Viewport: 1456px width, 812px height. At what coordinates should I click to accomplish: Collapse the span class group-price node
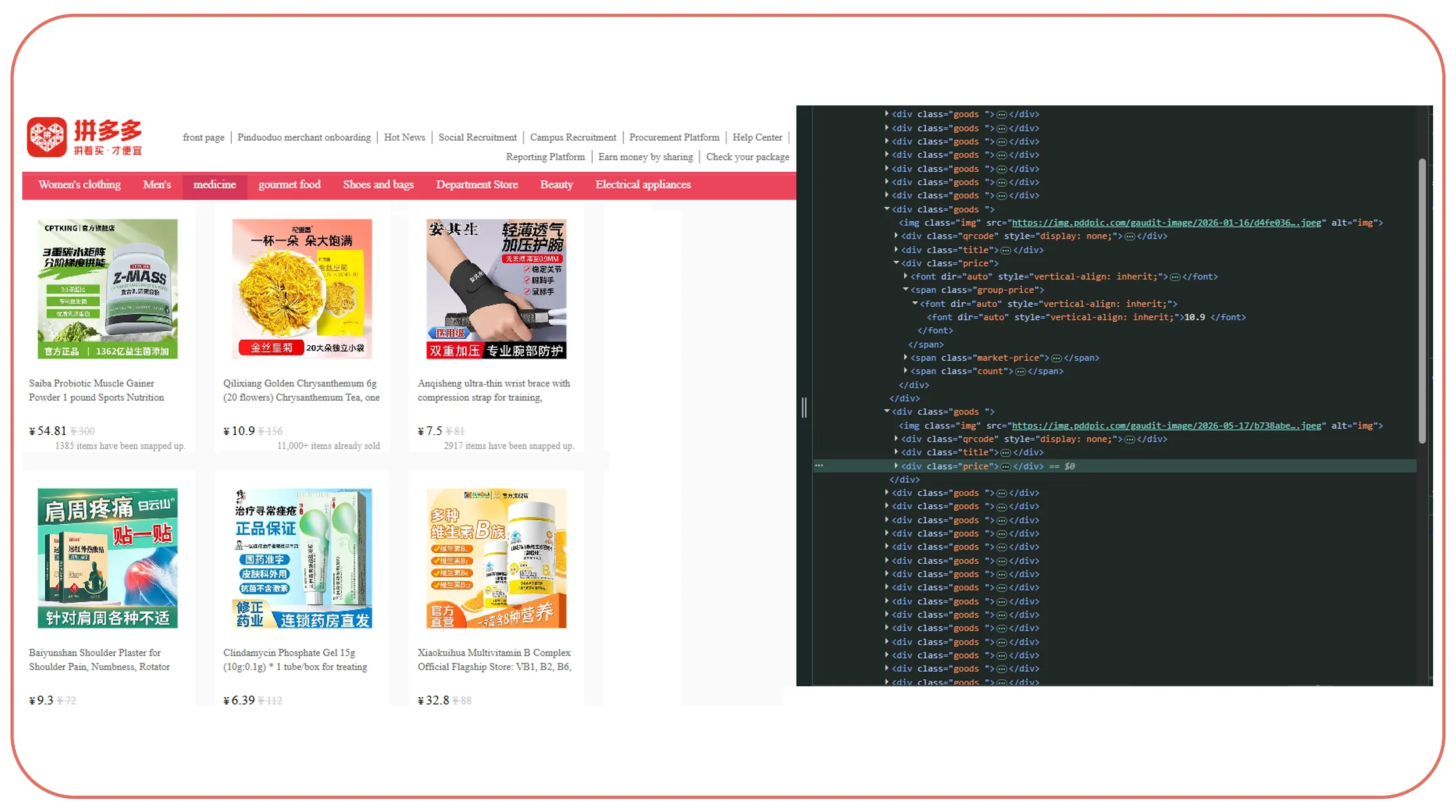[x=906, y=289]
